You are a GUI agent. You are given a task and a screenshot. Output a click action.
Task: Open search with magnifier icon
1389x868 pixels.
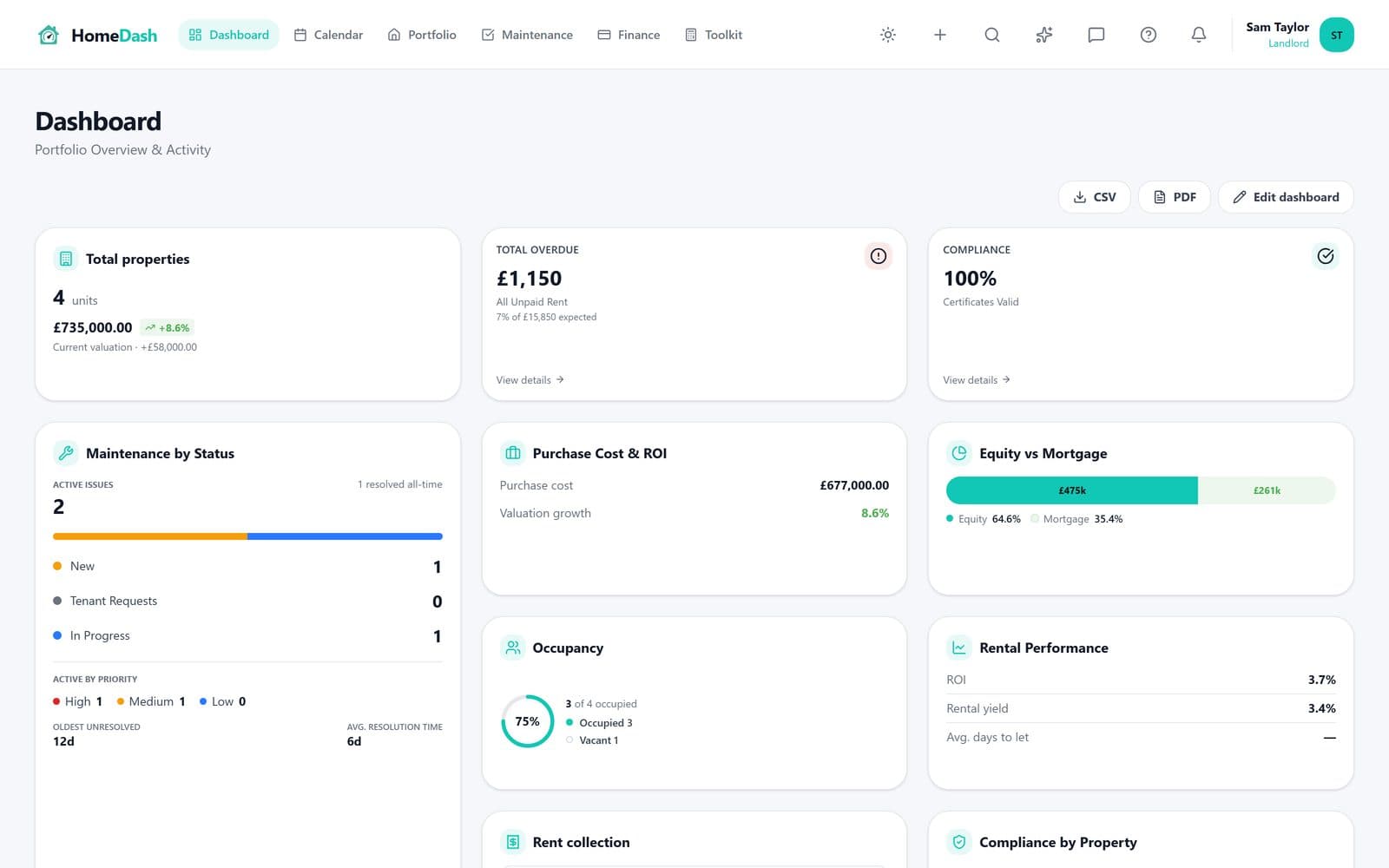pyautogui.click(x=991, y=35)
